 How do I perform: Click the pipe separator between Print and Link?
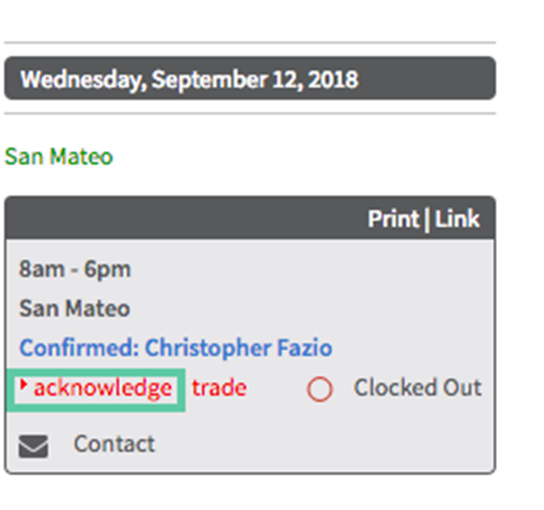(427, 219)
